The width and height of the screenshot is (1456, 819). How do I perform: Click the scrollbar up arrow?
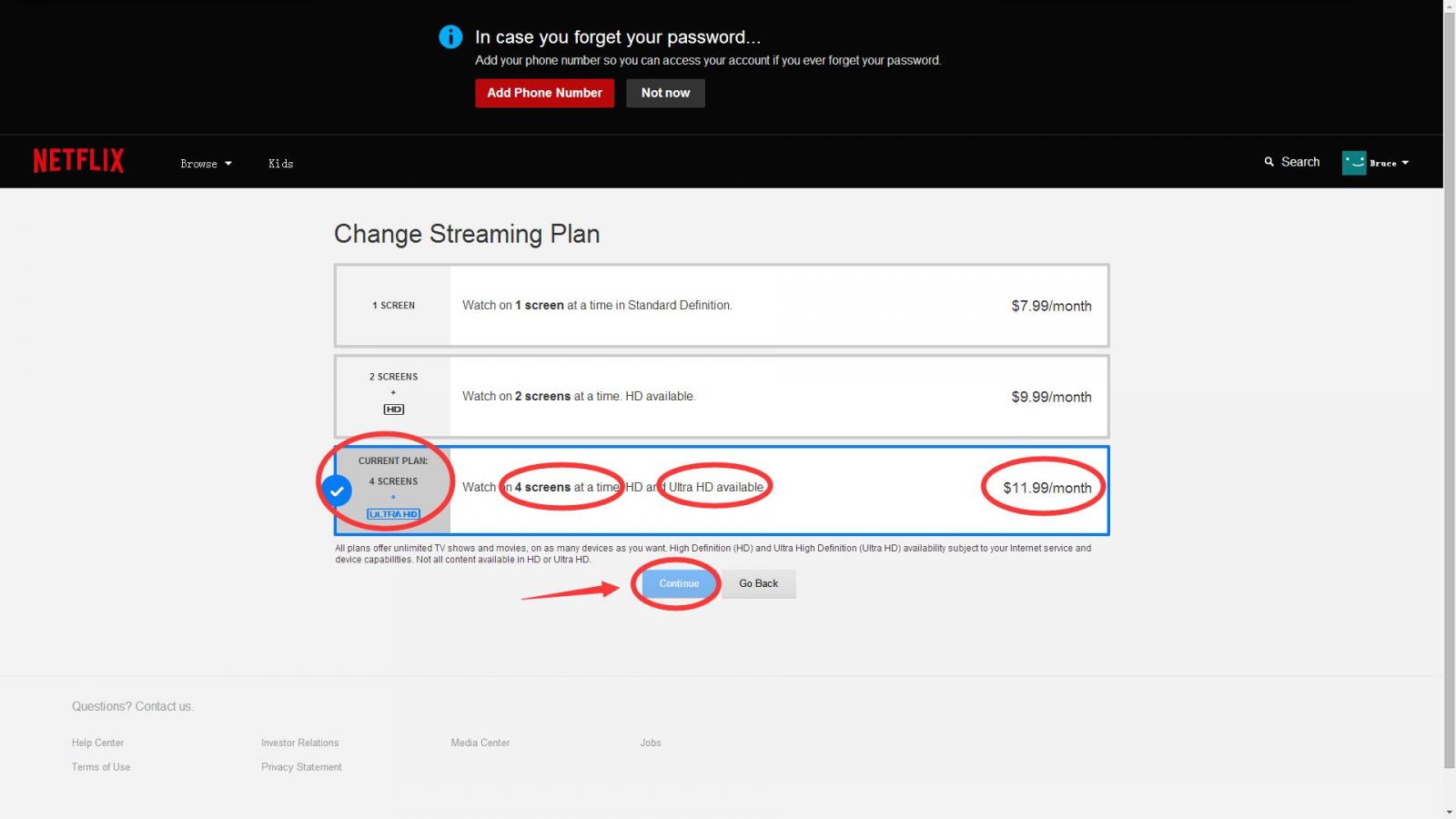pos(1450,5)
